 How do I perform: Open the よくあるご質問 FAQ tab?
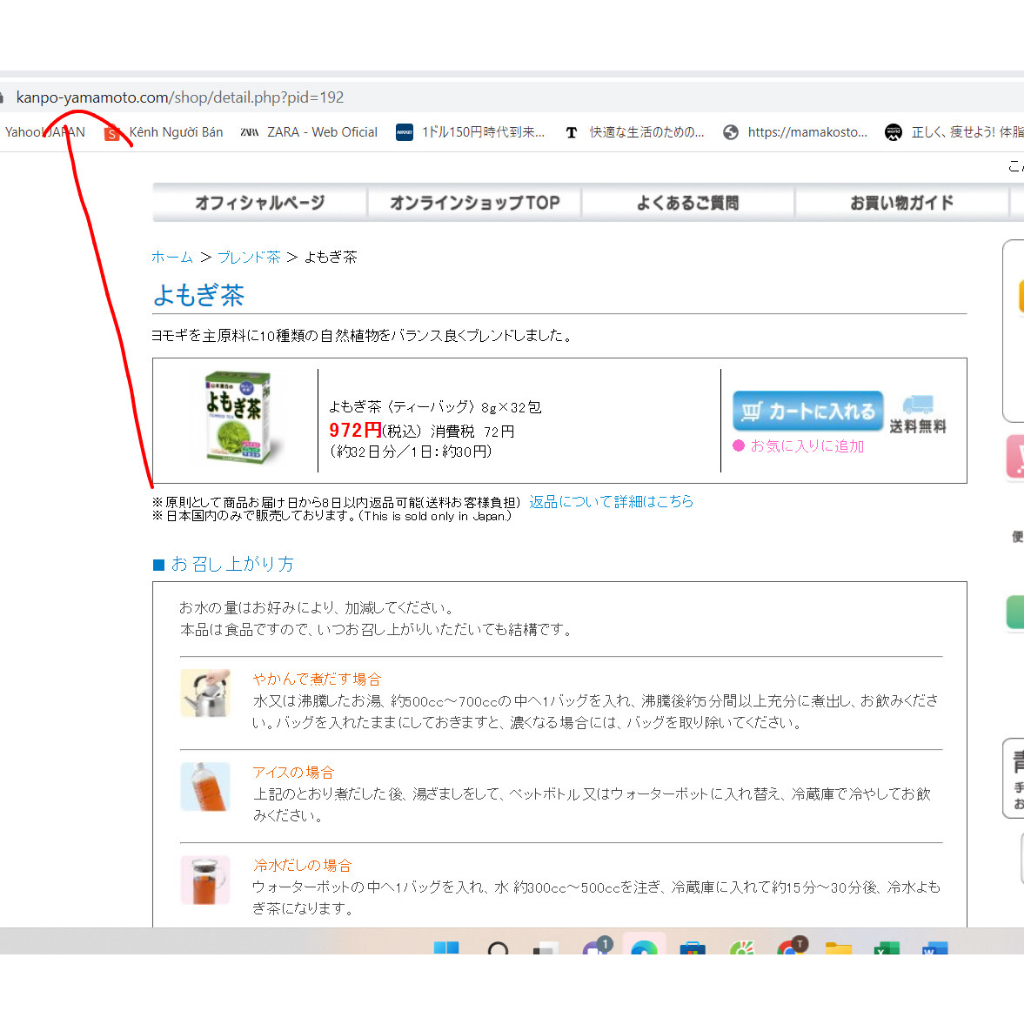coord(688,203)
